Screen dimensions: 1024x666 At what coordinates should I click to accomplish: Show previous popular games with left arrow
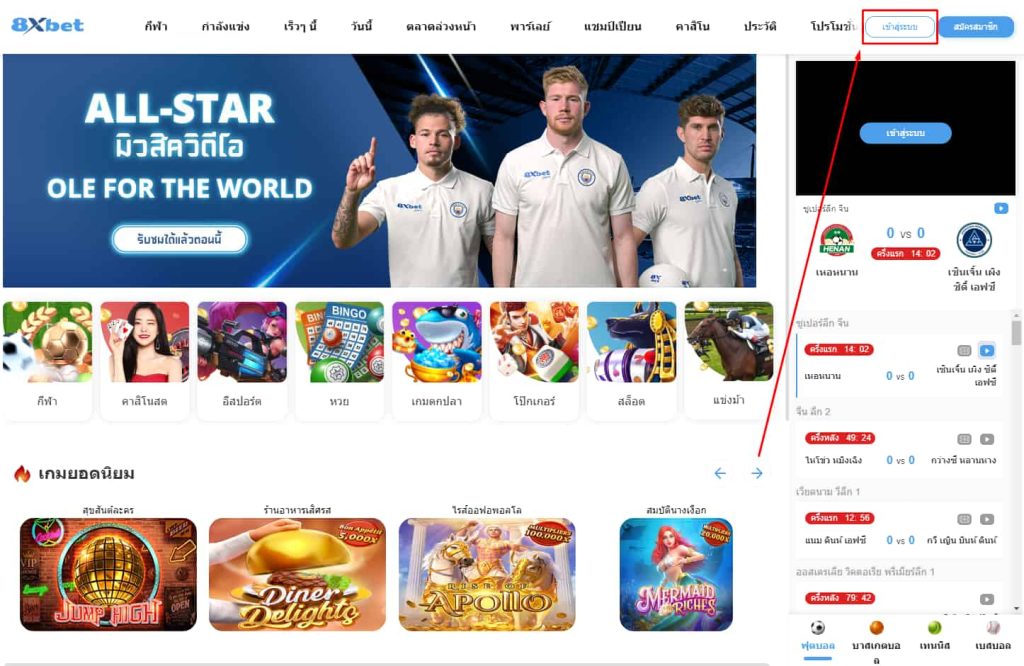720,473
